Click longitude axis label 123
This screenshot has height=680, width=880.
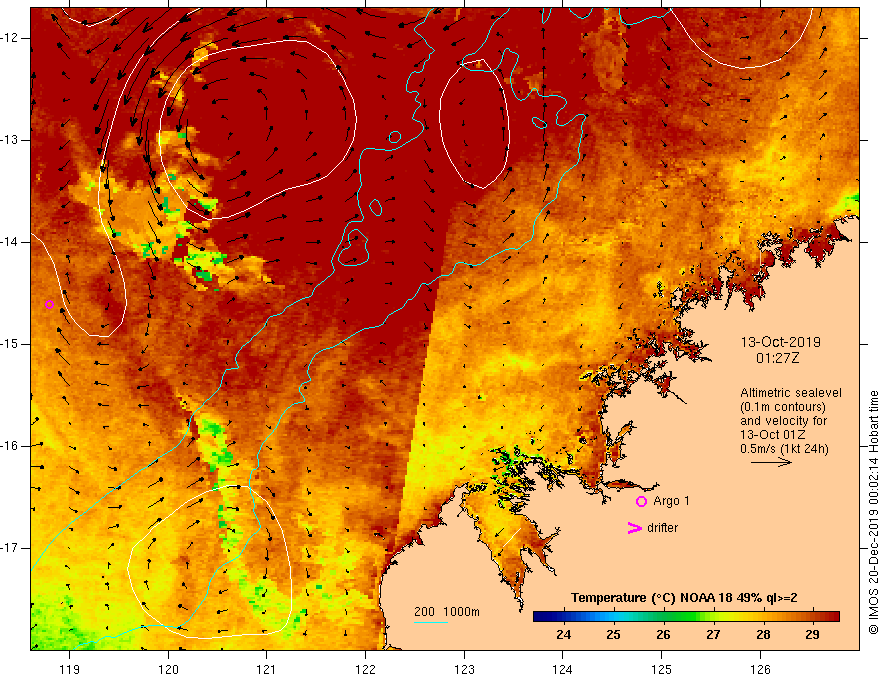[464, 669]
